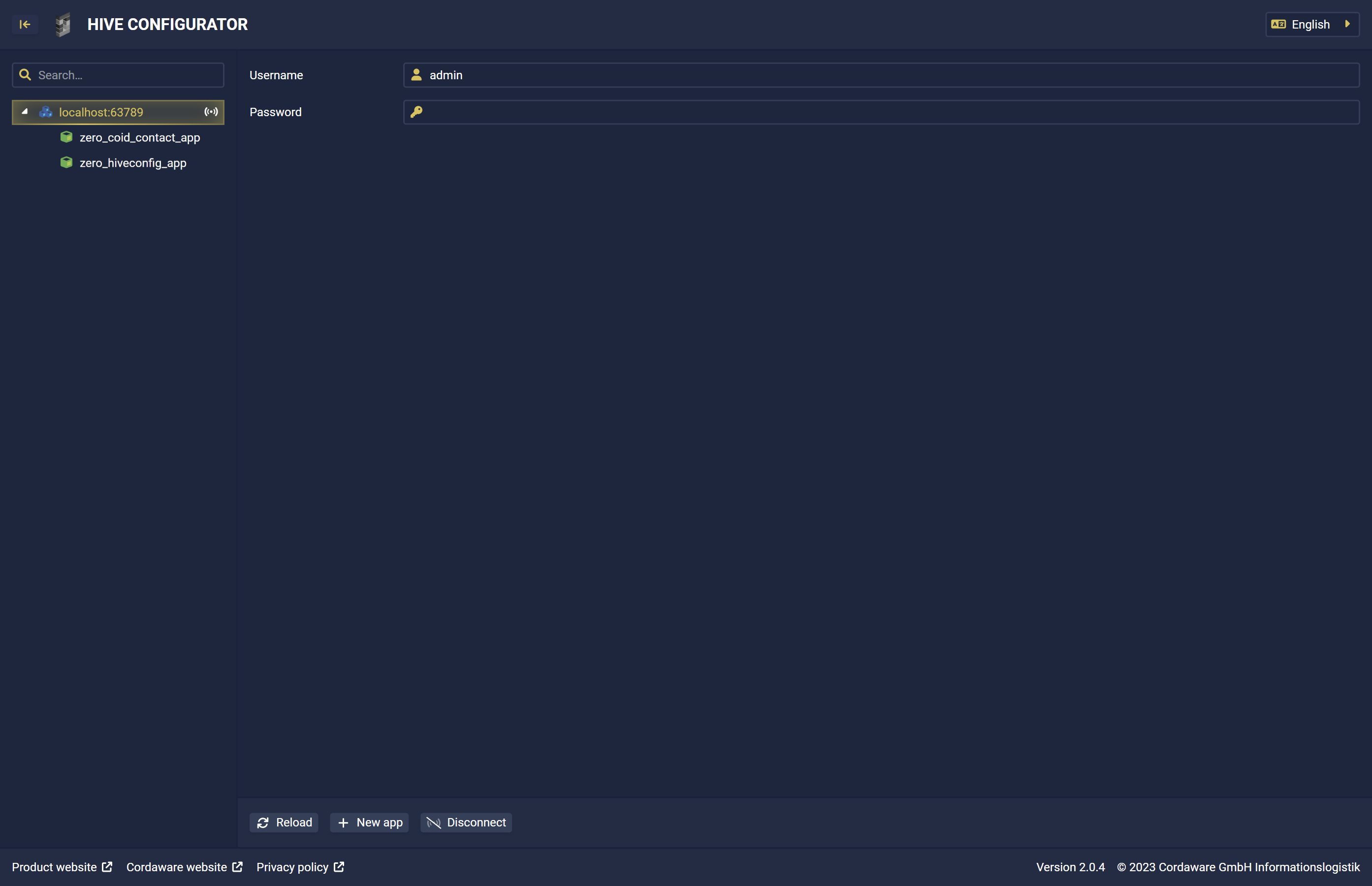Click the disconnect icon button
The height and width of the screenshot is (886, 1372).
(433, 822)
